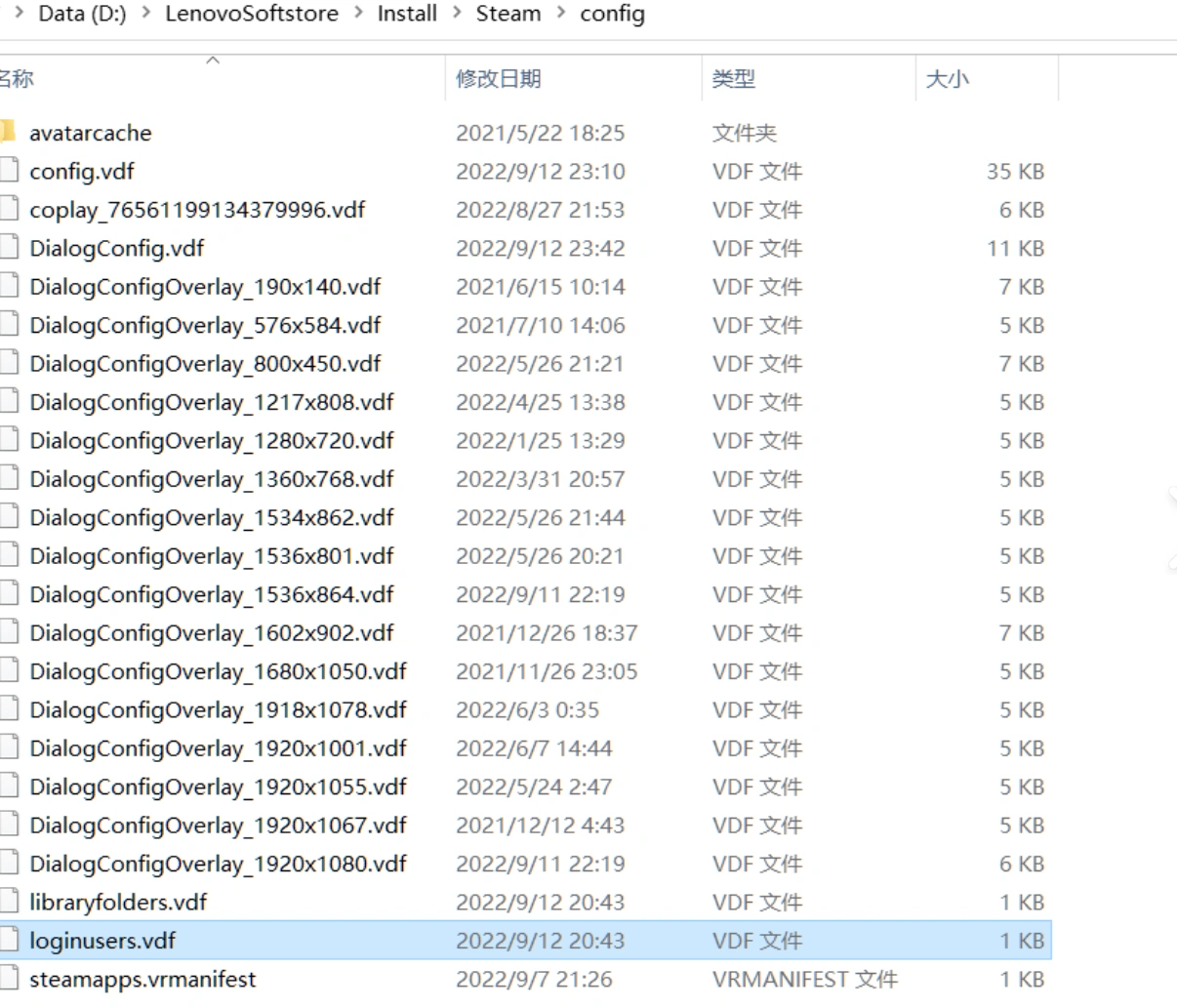Click the coplay_76561199134379996.vdf file icon
This screenshot has width=1177, height=1008.
tap(9, 210)
